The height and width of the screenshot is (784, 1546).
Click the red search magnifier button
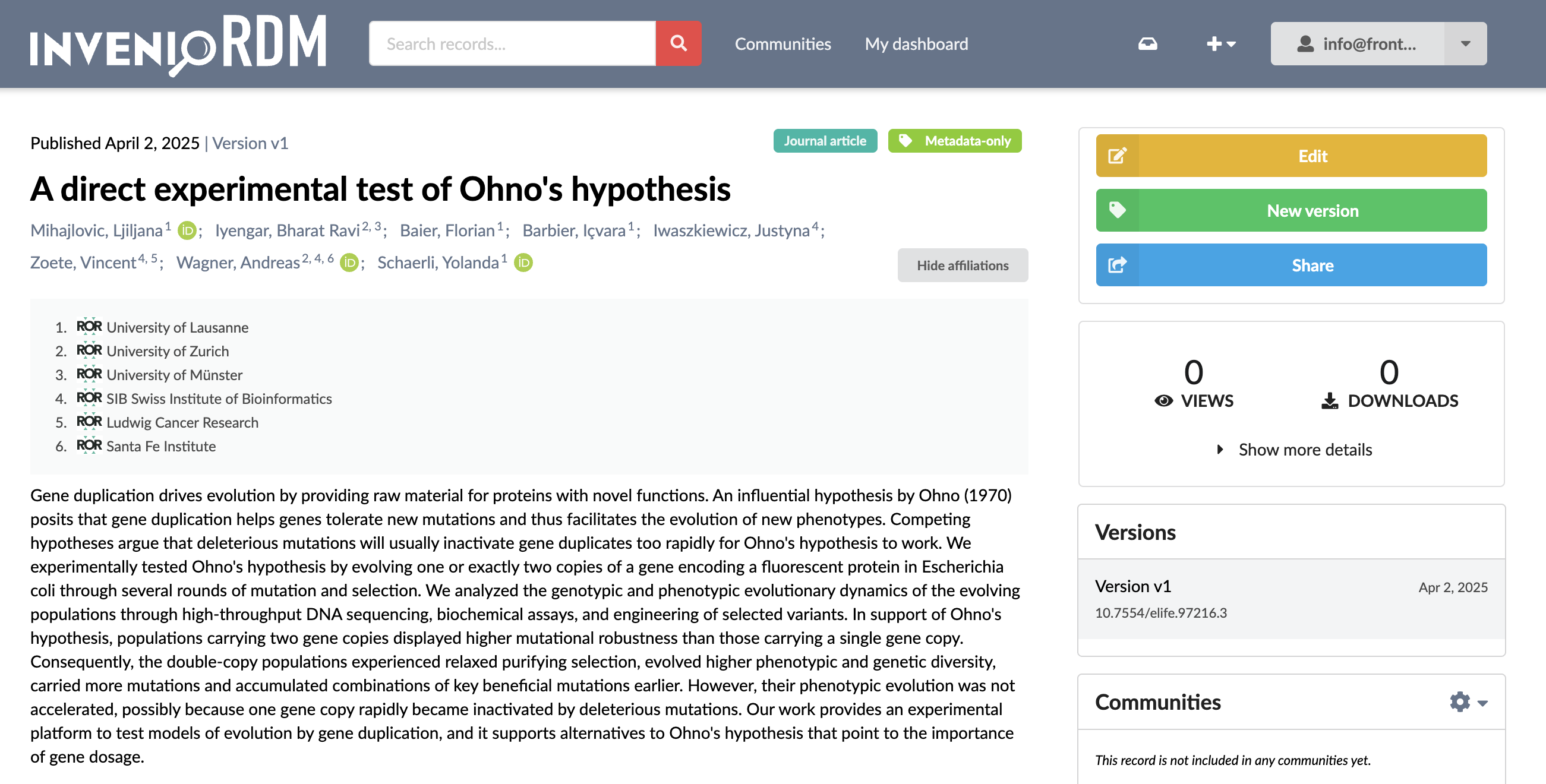click(x=678, y=43)
